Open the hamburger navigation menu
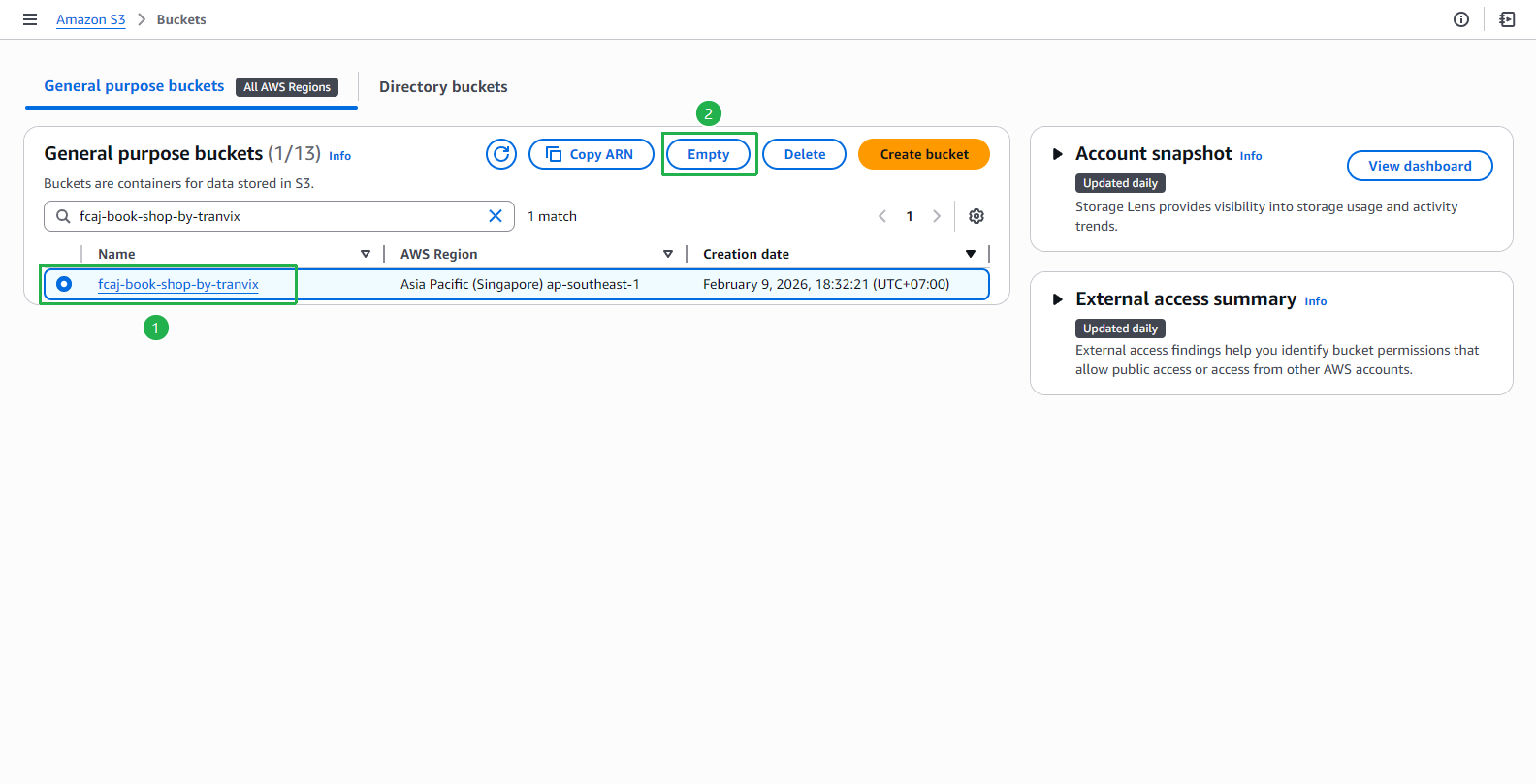 pos(30,19)
